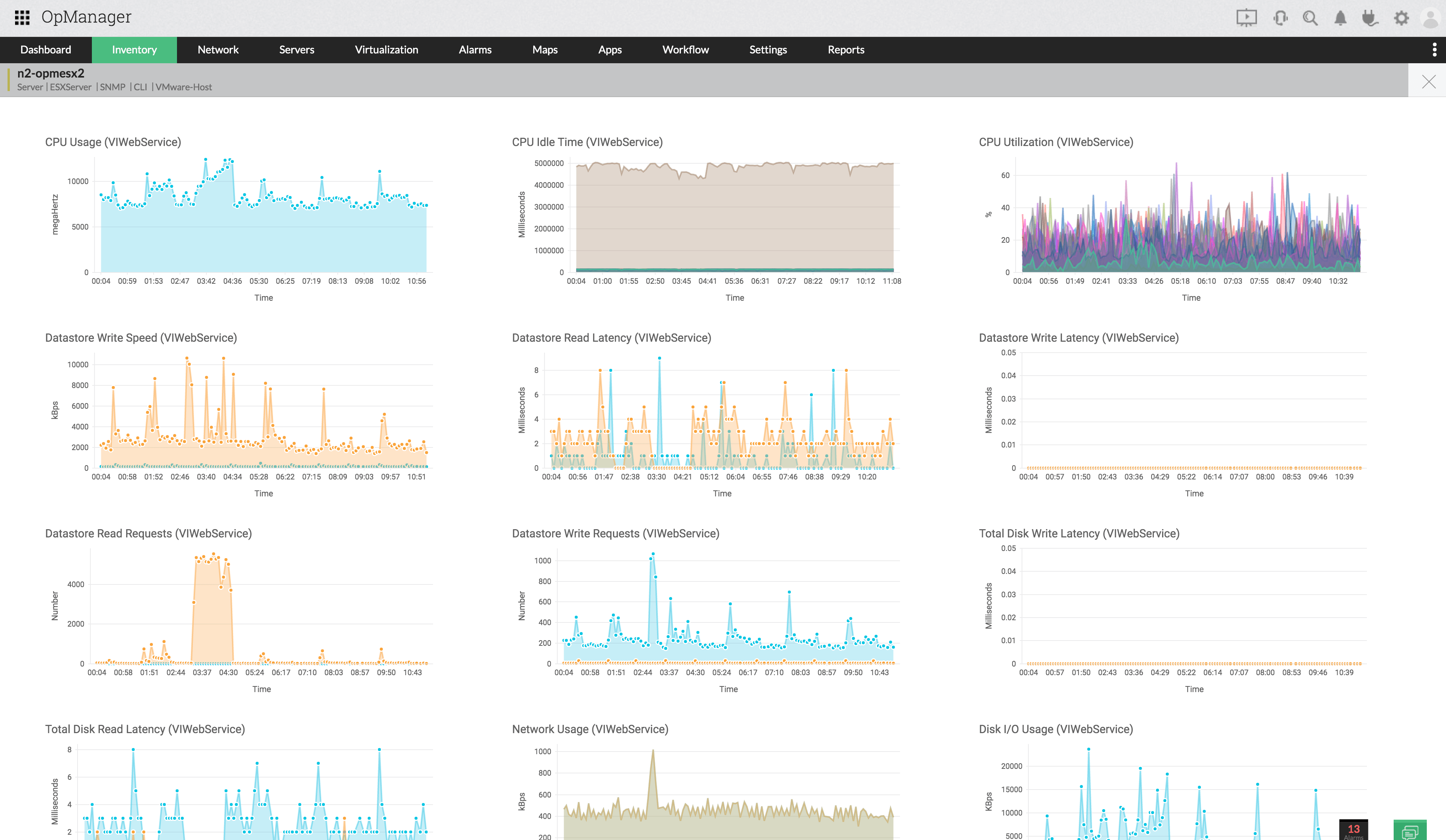The height and width of the screenshot is (840, 1446).
Task: Click the CPU Usage graph area
Action: (x=263, y=229)
